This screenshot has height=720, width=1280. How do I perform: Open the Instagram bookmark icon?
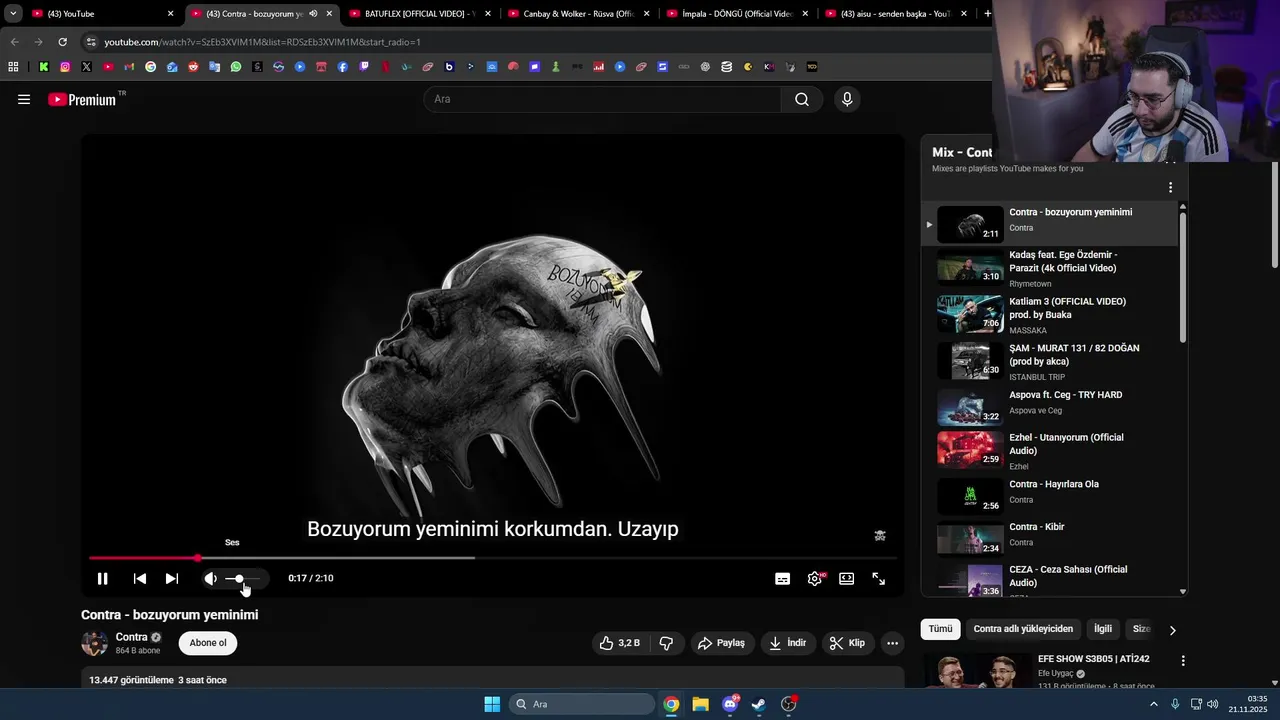65,67
